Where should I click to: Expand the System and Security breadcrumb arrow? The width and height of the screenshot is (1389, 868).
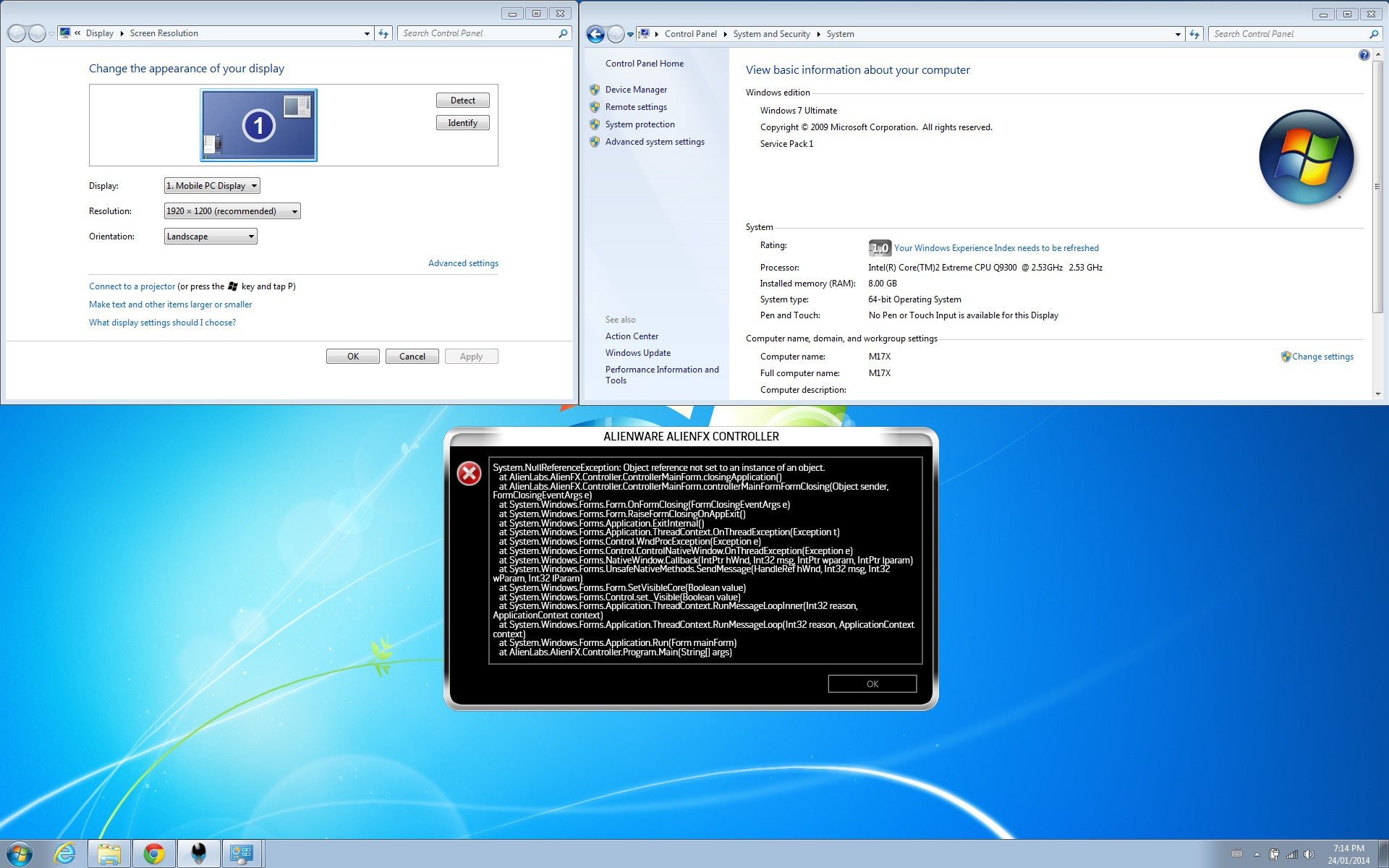[x=818, y=34]
